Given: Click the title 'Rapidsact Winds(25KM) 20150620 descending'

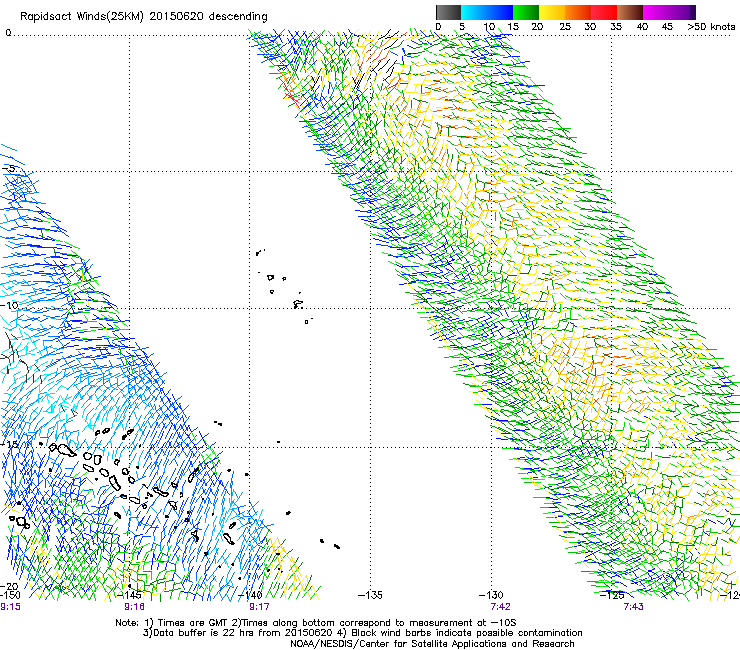Looking at the screenshot, I should (144, 17).
